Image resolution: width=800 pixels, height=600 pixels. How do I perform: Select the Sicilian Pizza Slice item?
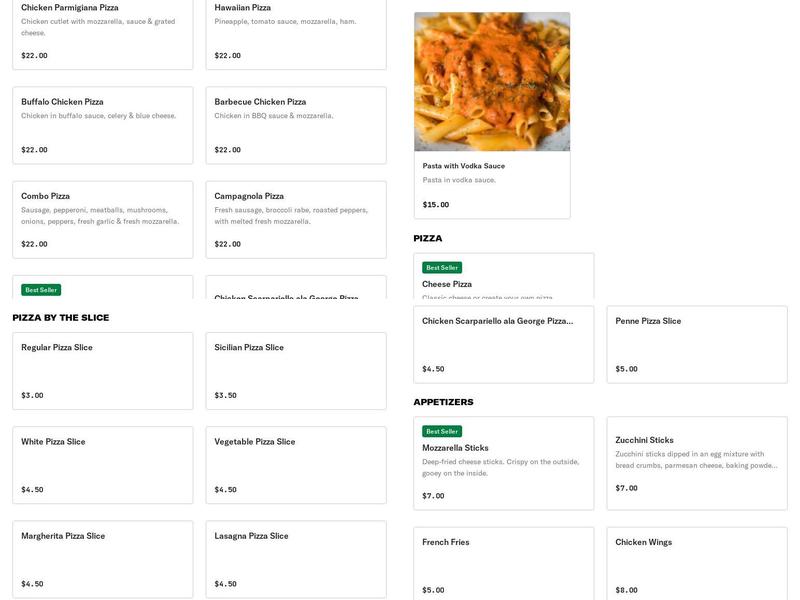[x=295, y=371]
